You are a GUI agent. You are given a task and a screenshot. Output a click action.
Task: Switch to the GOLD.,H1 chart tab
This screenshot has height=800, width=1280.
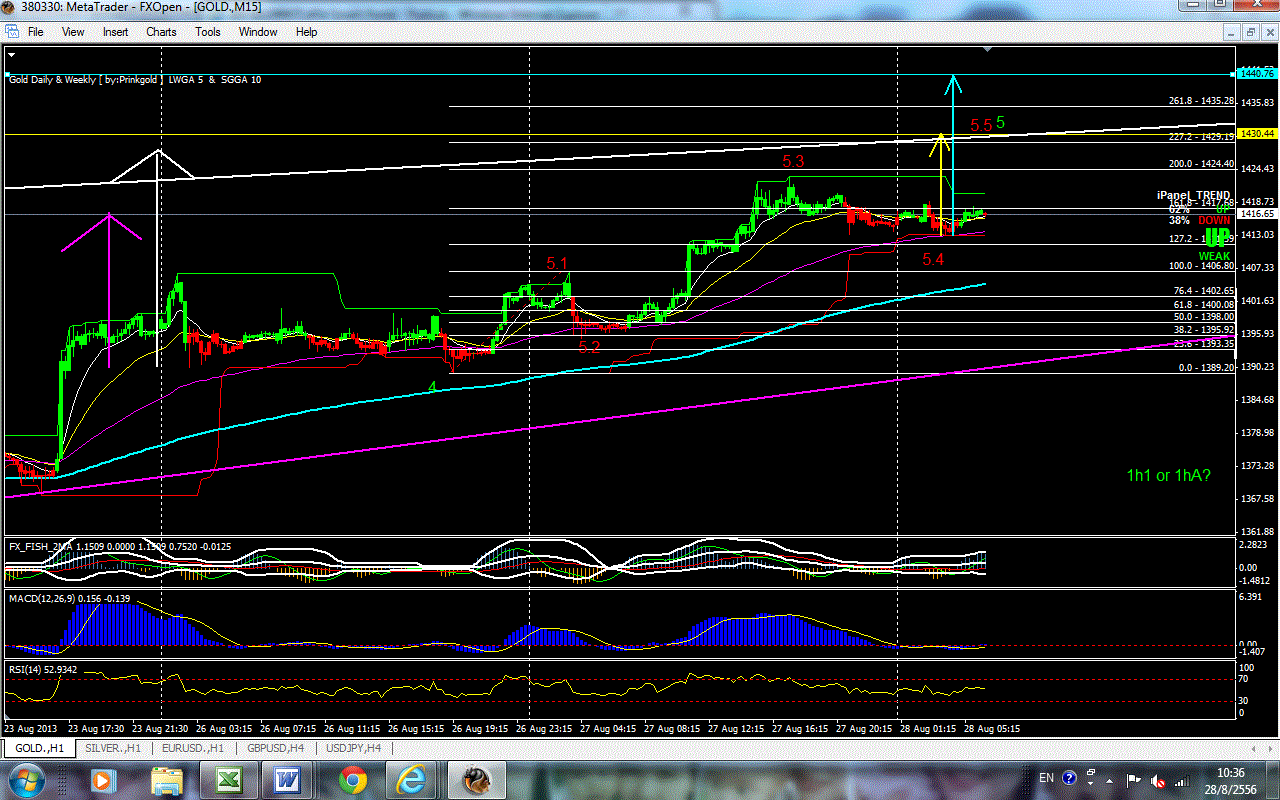tap(40, 748)
